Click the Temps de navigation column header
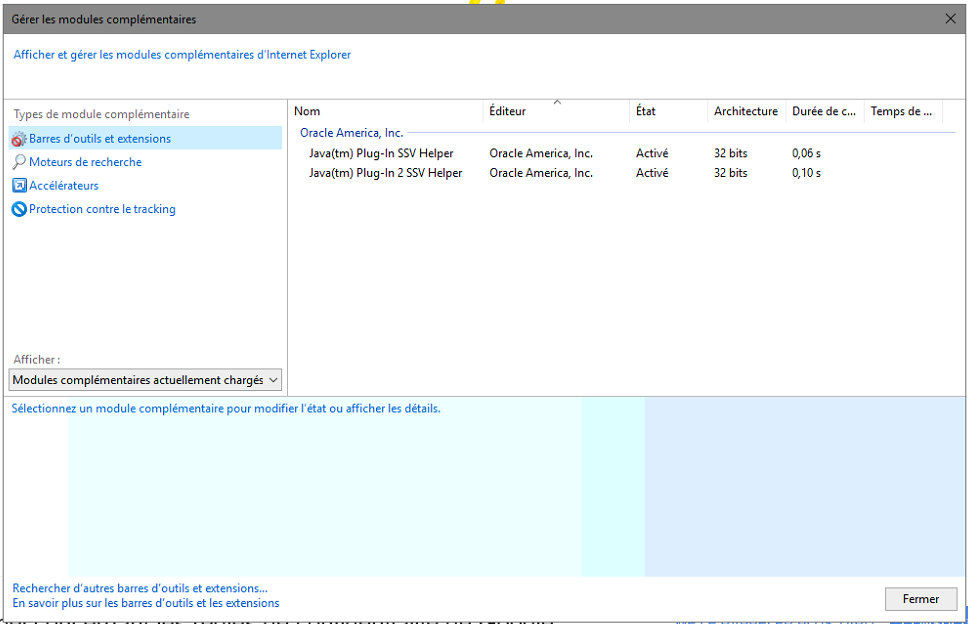Screen dimensions: 968x624 point(901,111)
